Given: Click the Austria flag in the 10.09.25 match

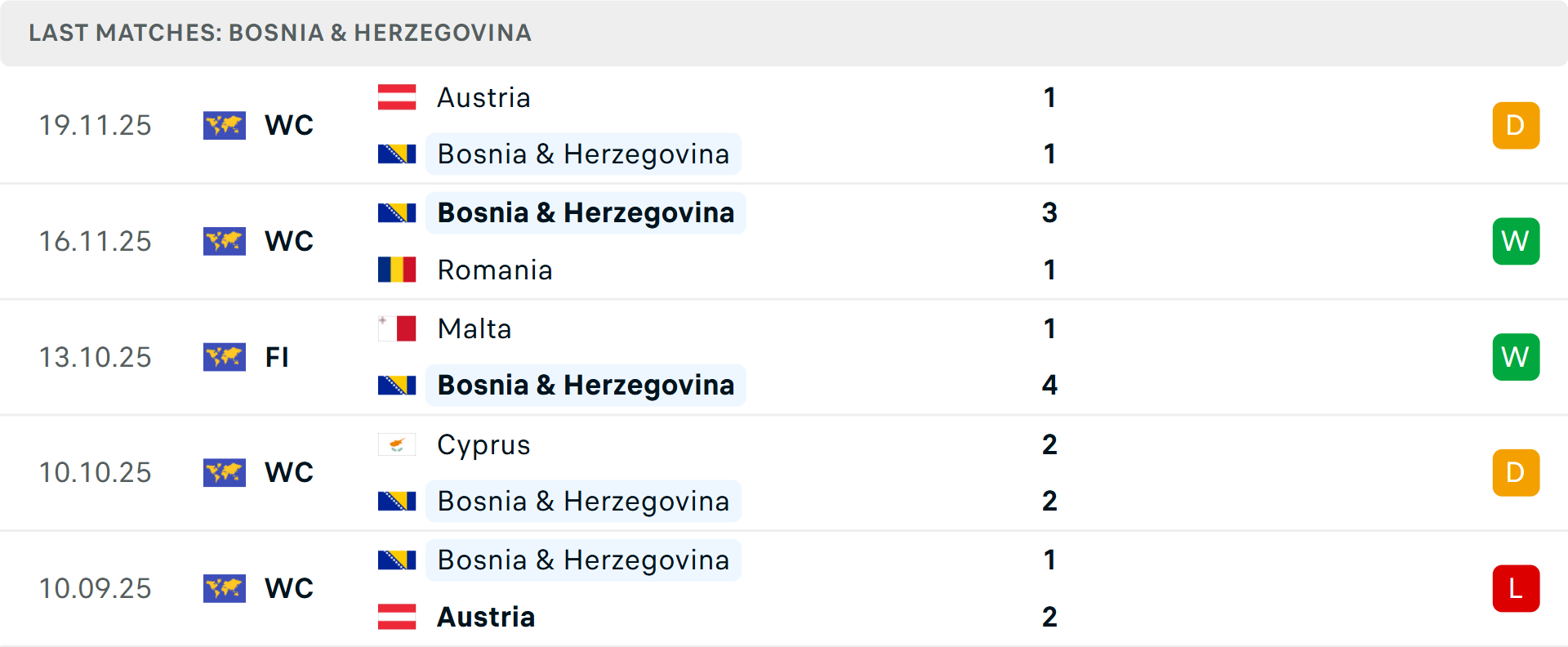Looking at the screenshot, I should click(397, 617).
